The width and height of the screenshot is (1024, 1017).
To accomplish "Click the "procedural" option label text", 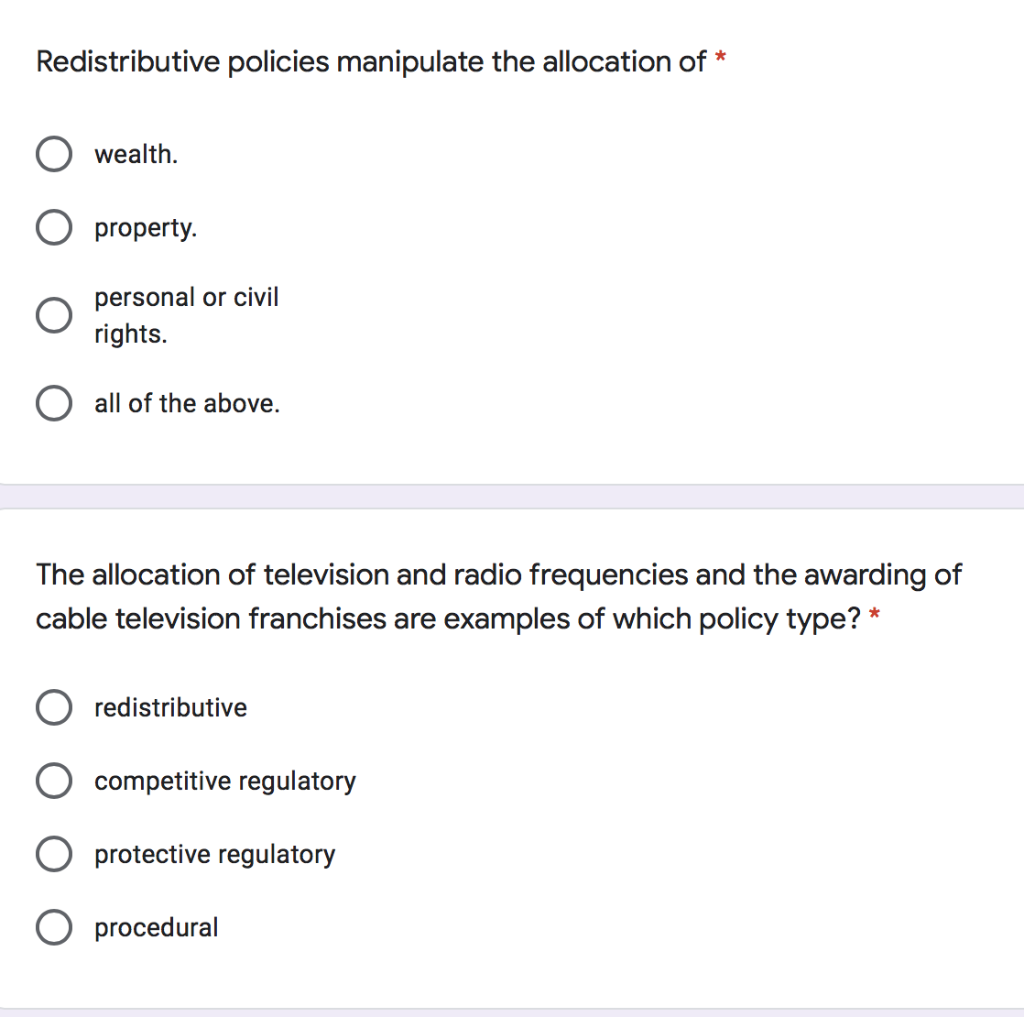I will (156, 926).
